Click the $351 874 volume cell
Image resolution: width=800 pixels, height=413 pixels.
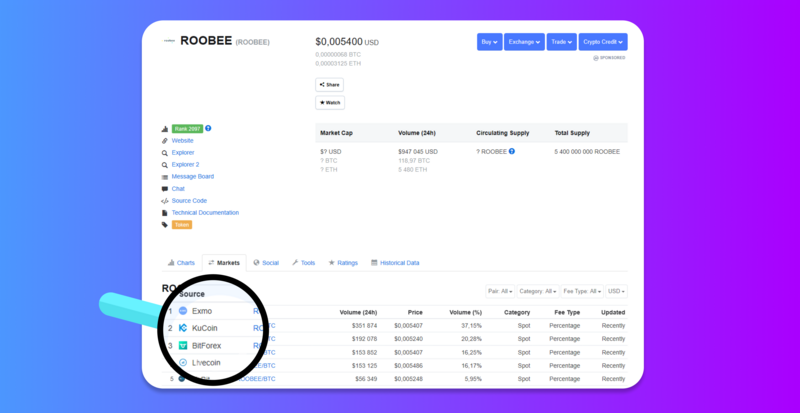pyautogui.click(x=364, y=326)
